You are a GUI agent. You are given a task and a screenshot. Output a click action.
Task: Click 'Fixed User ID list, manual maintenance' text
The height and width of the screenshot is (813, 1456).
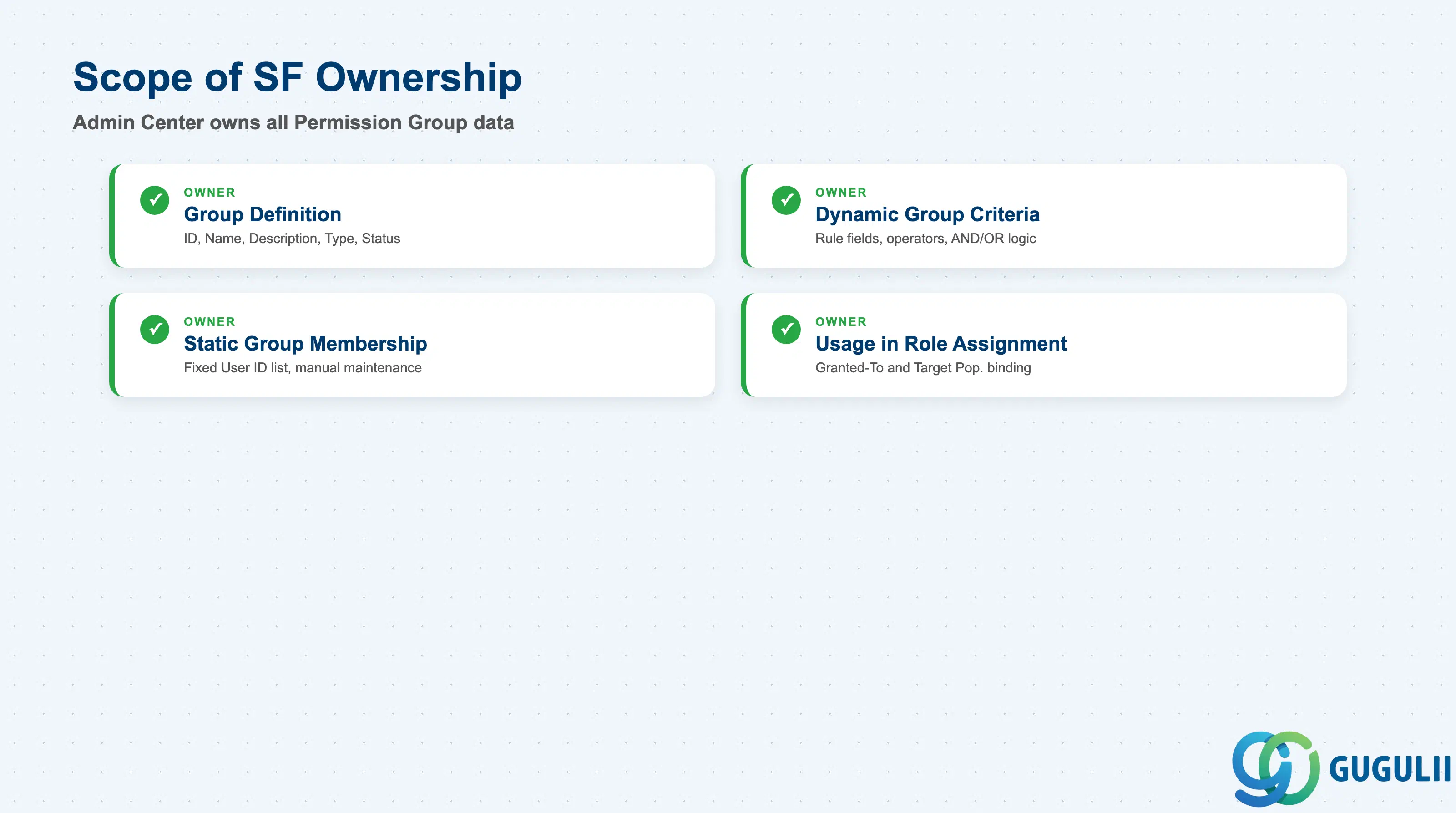(303, 368)
